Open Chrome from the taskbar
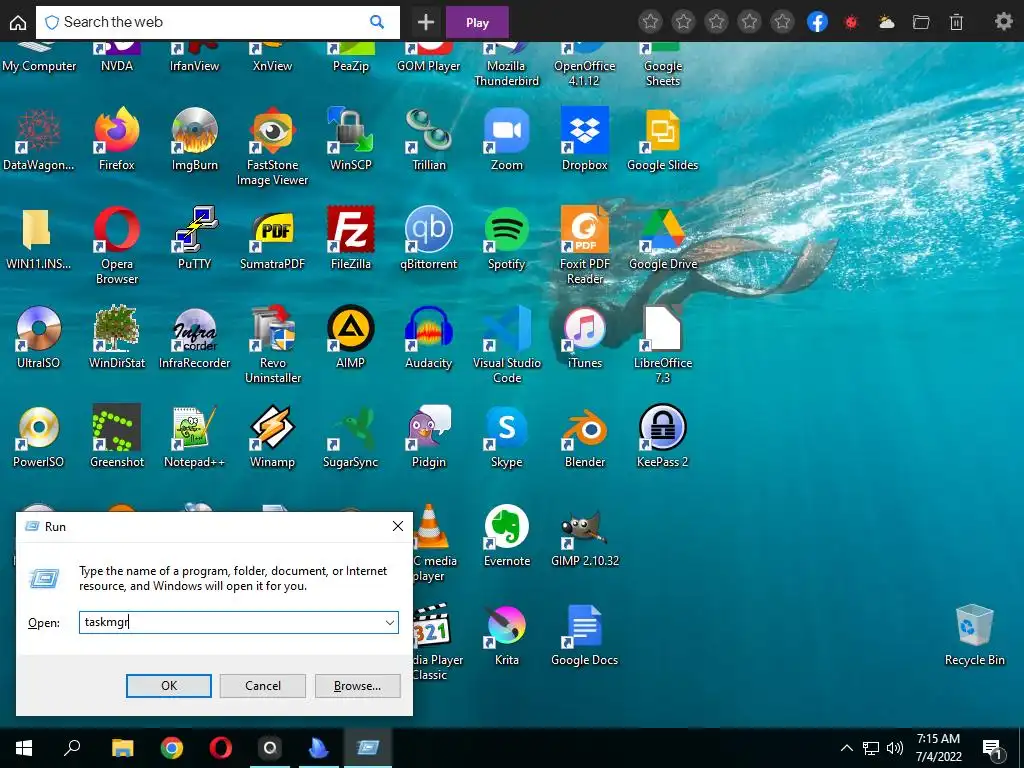Screen dimensions: 1024x768 pos(171,748)
